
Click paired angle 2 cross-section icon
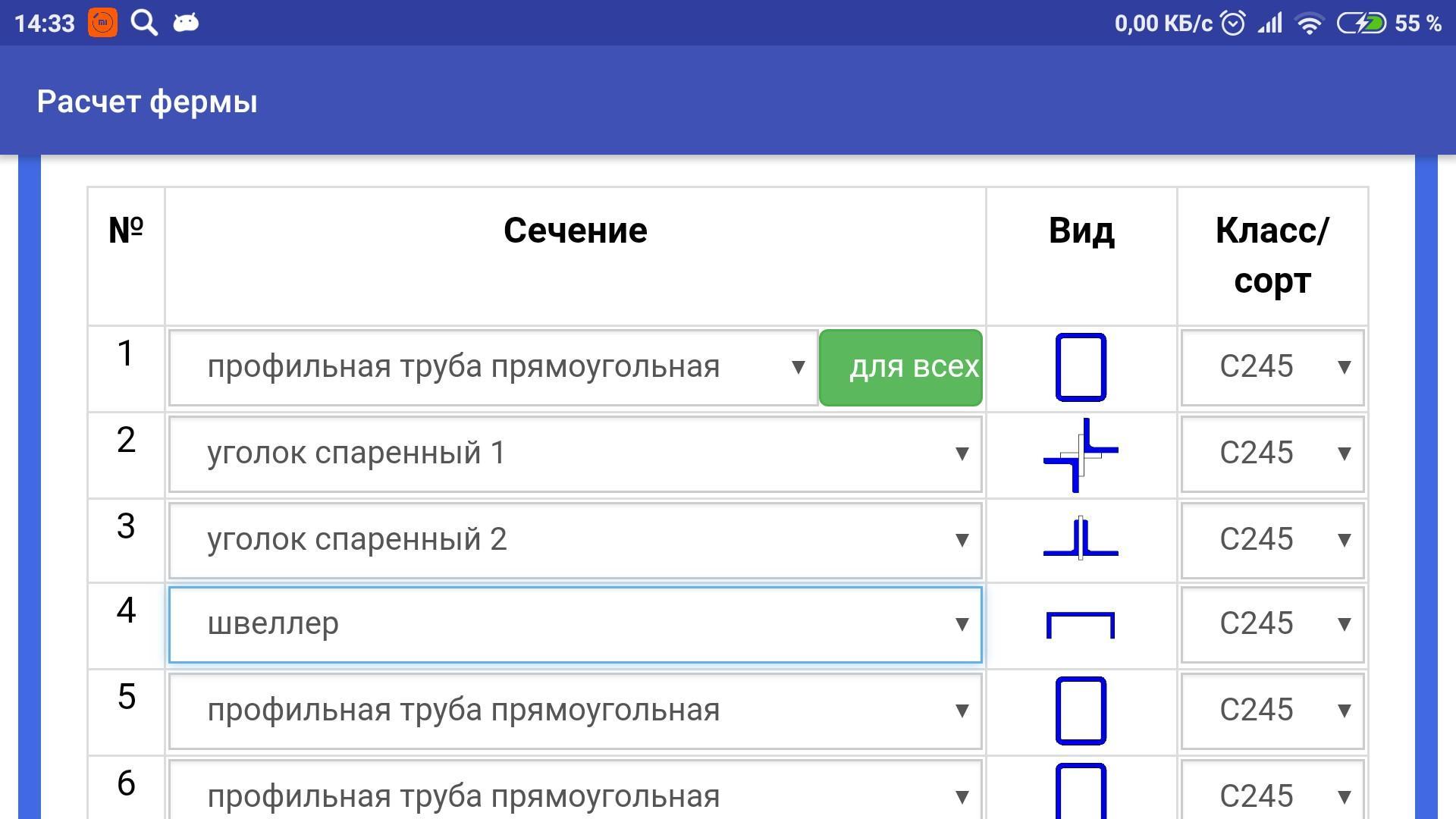pos(1081,539)
